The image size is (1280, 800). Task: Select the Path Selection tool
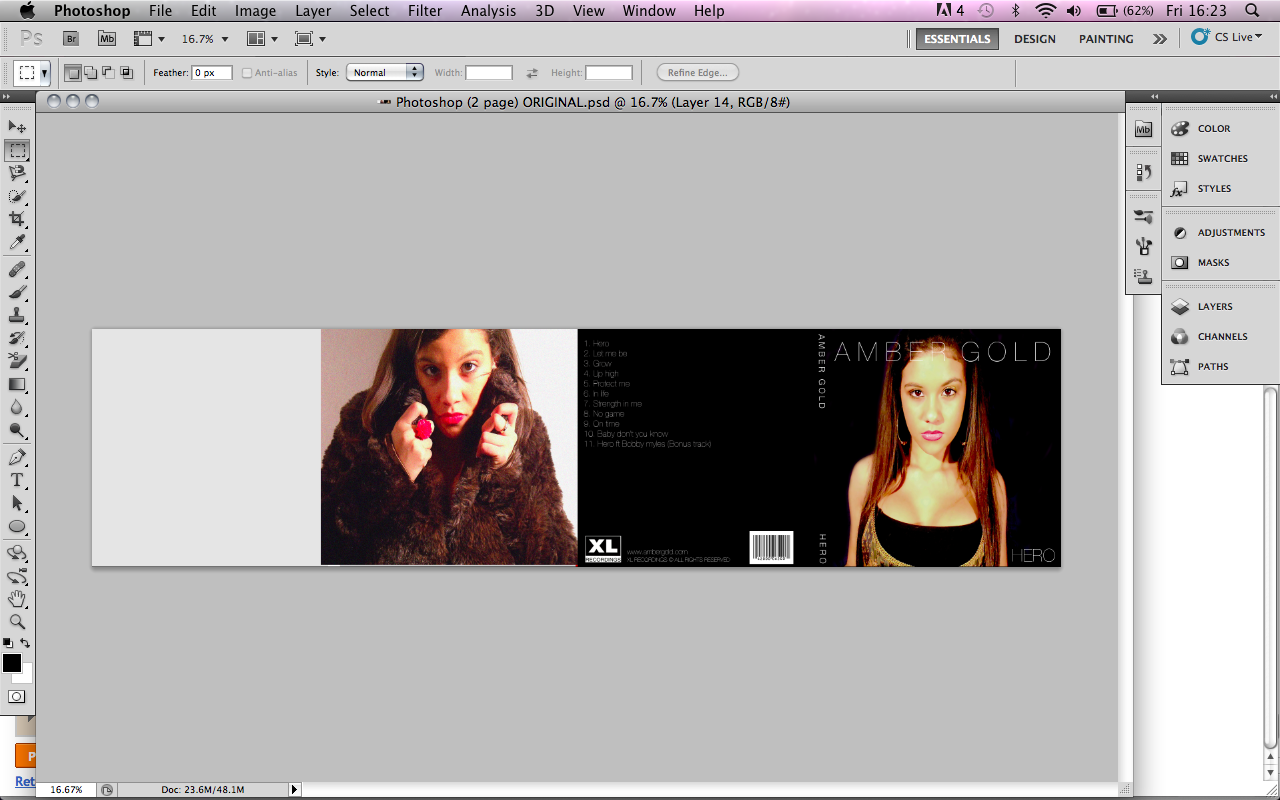(17, 503)
